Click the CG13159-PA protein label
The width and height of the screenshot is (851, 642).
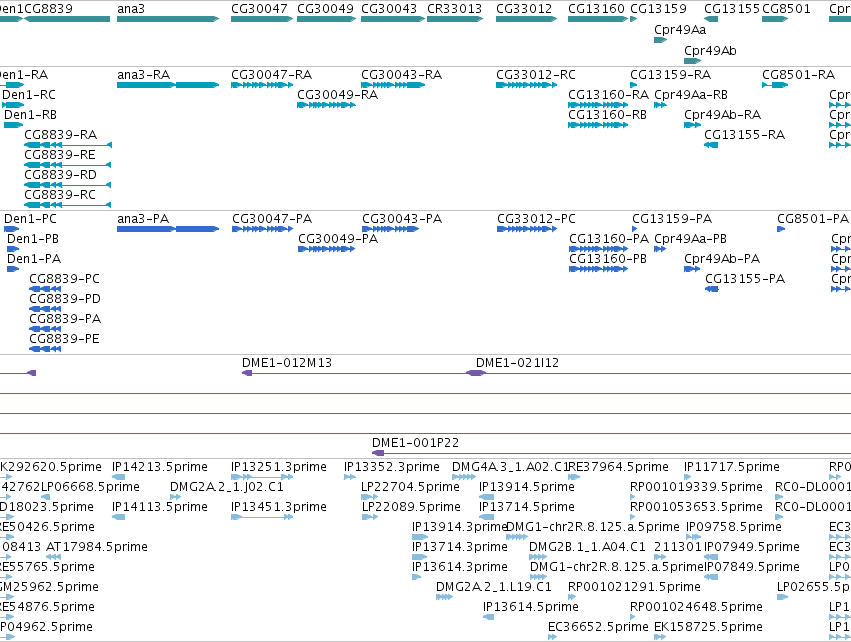tap(672, 219)
